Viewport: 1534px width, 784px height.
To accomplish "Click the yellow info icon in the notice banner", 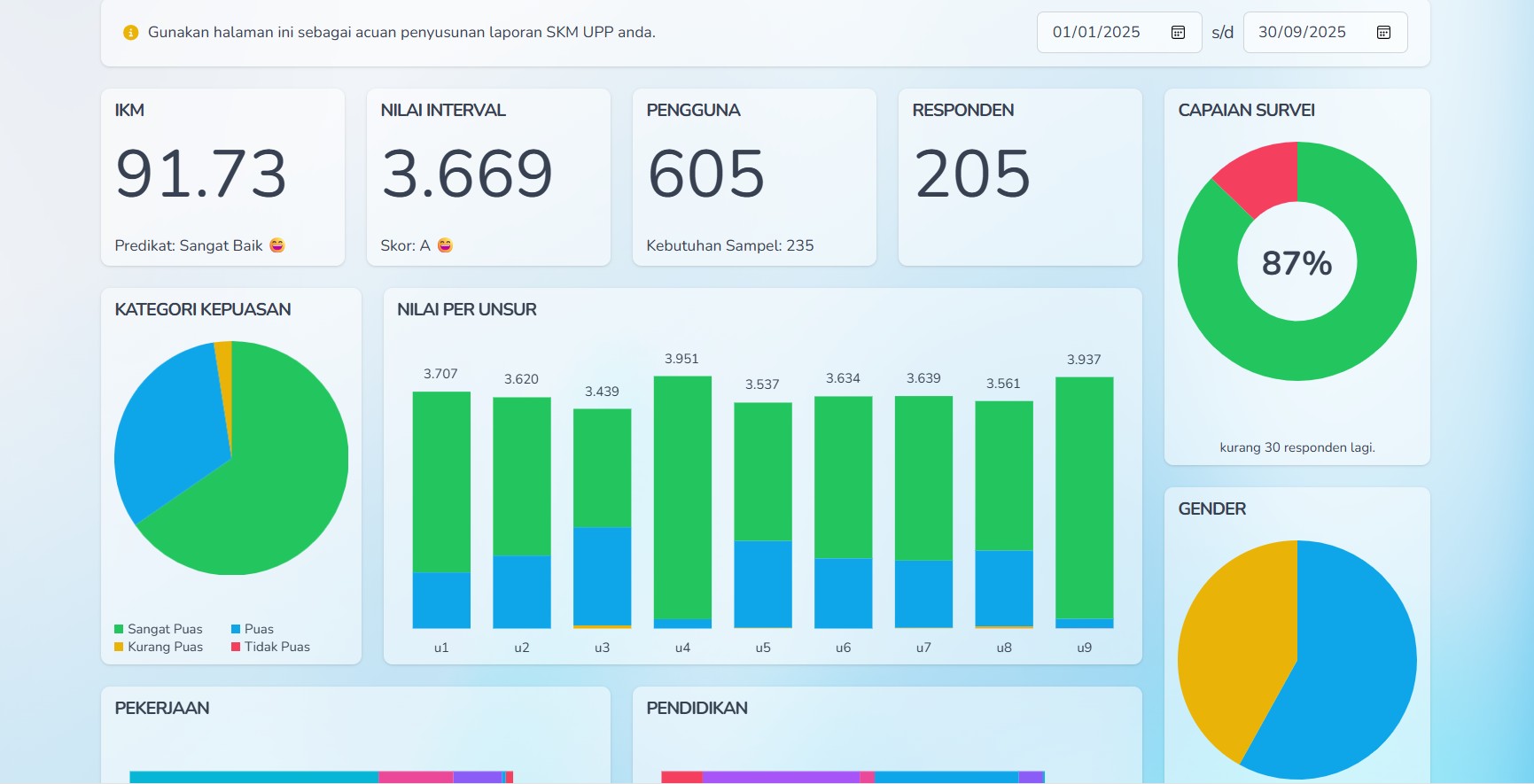I will tap(130, 33).
